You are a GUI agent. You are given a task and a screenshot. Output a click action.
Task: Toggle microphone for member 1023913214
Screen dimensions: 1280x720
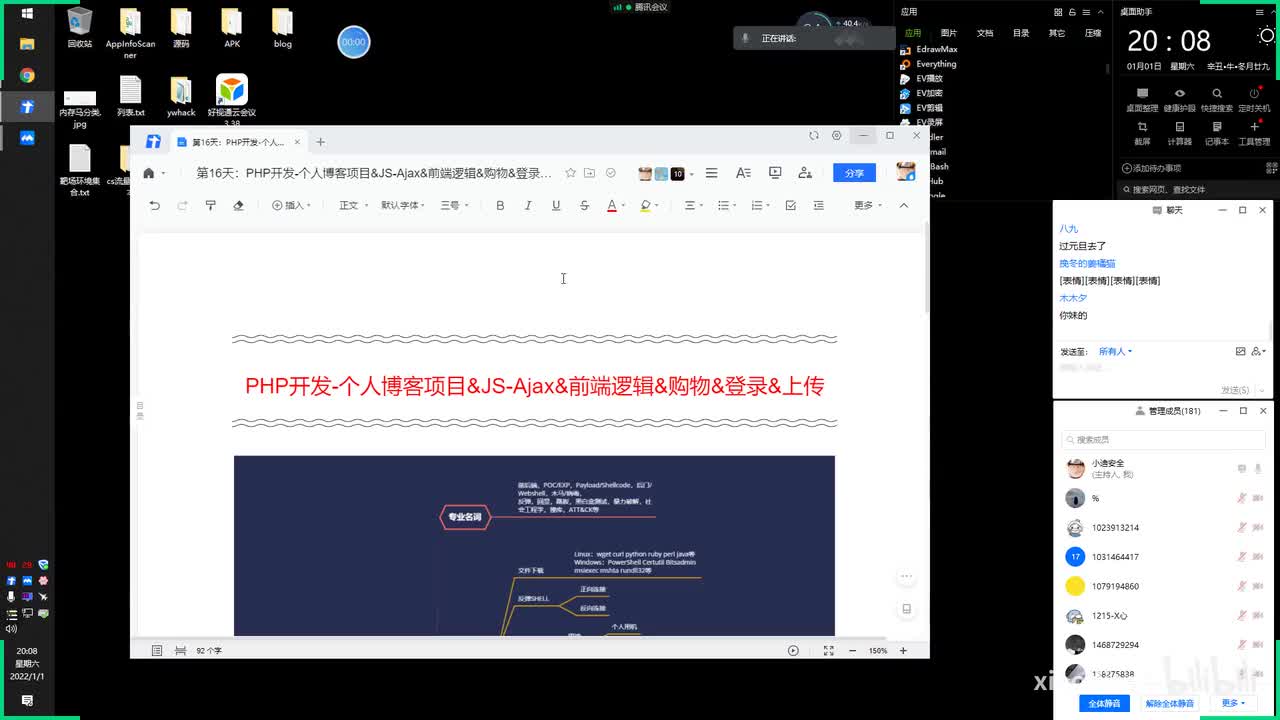point(1242,527)
